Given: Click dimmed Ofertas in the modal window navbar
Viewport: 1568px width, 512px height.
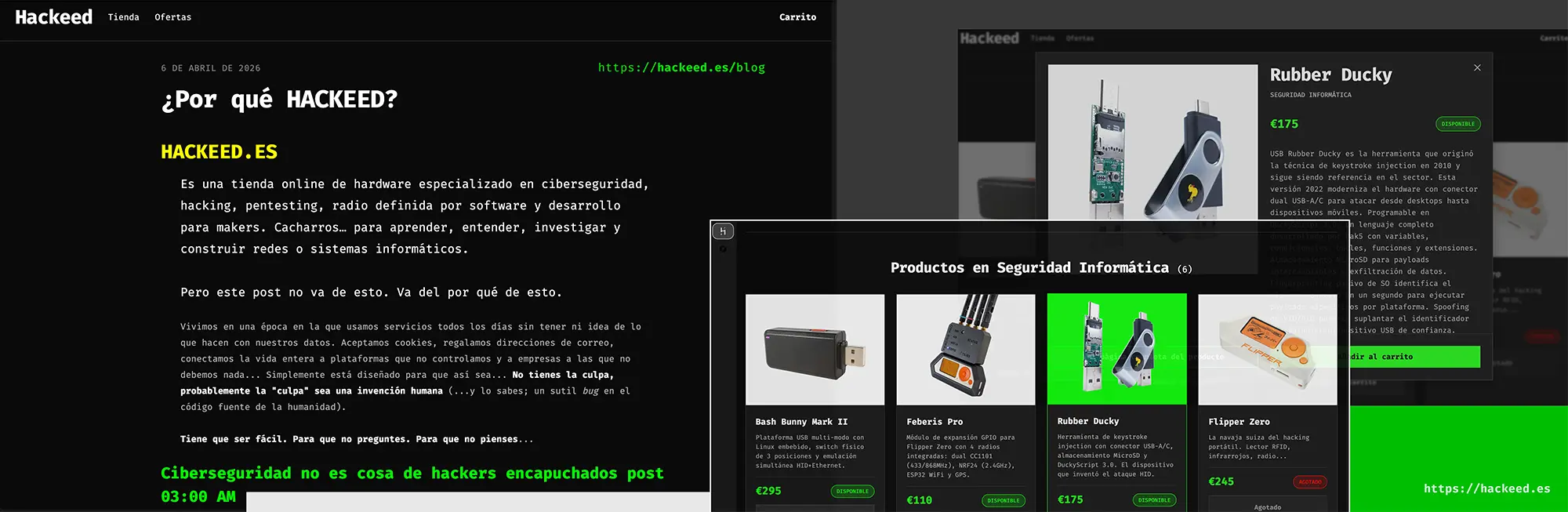Looking at the screenshot, I should (x=1080, y=38).
